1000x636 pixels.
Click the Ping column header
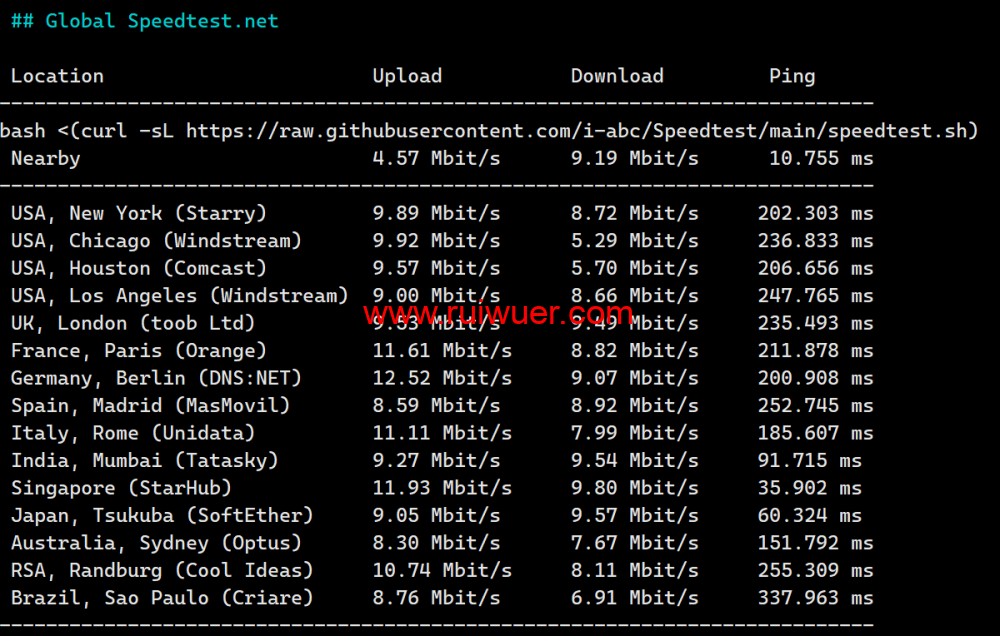(x=792, y=76)
